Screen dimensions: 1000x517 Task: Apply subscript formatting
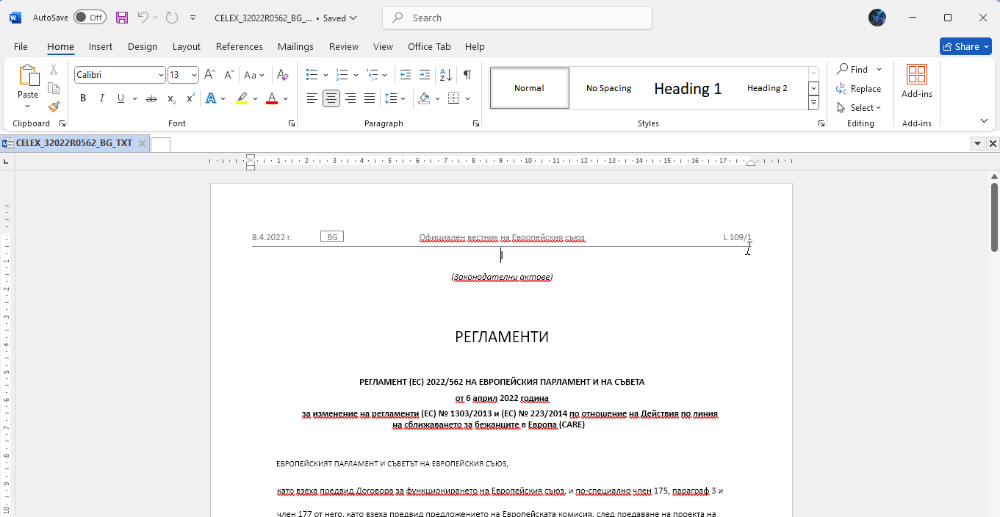(171, 99)
